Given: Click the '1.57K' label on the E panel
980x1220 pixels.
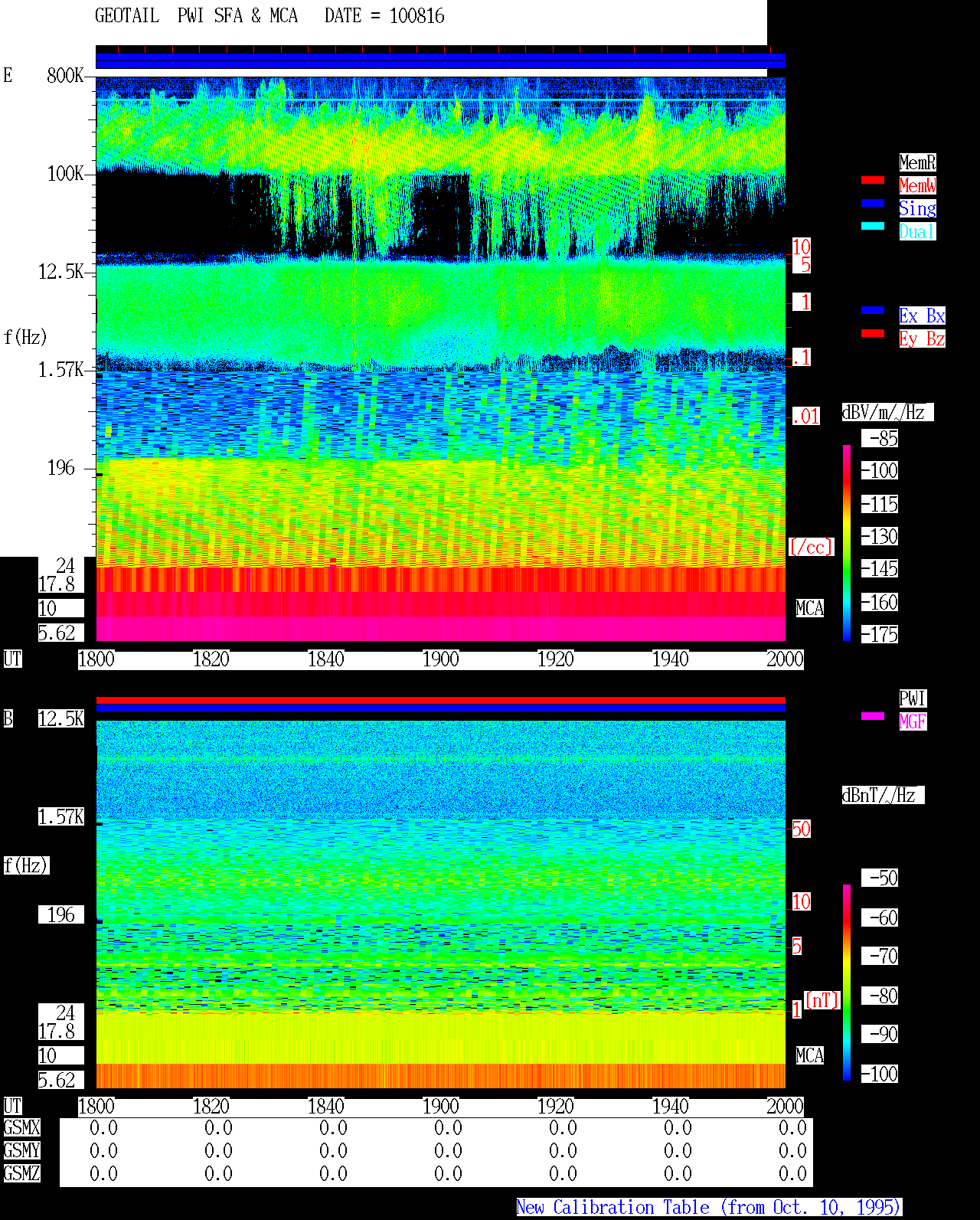Looking at the screenshot, I should (x=61, y=369).
